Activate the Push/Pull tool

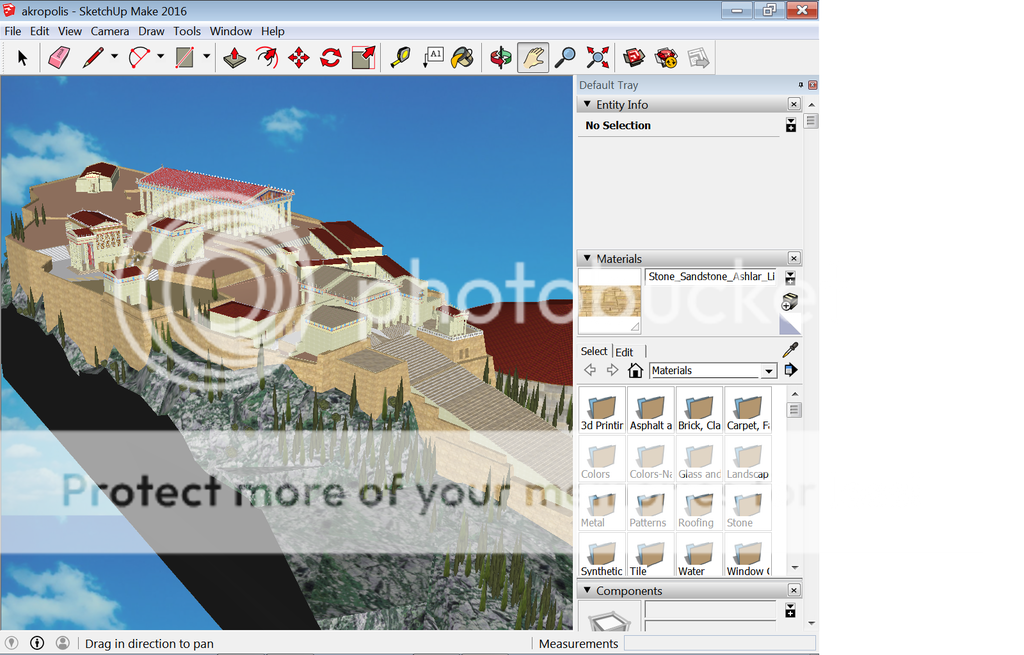[x=234, y=58]
